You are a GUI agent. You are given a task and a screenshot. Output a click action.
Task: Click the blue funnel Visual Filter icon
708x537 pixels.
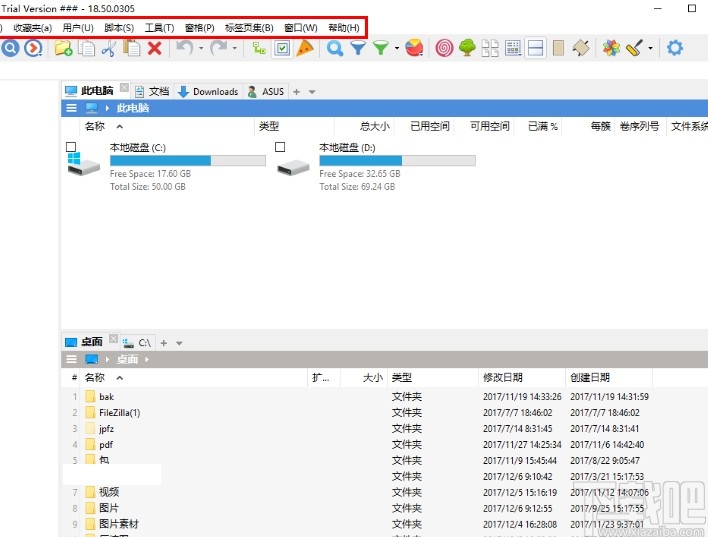(358, 48)
